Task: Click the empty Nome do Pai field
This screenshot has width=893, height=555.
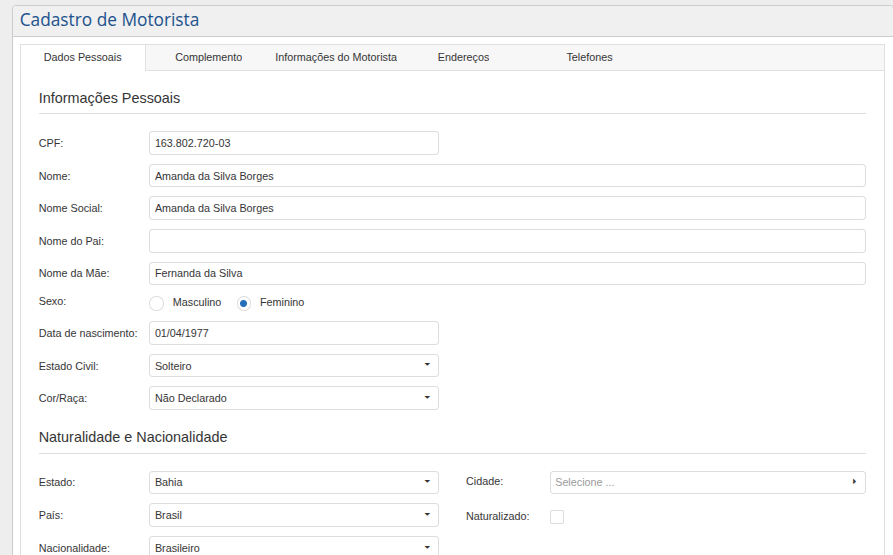Action: (x=506, y=241)
